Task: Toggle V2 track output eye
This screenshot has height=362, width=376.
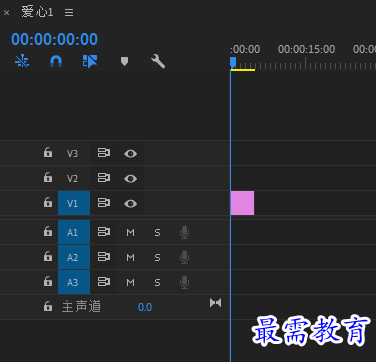Action: 130,178
